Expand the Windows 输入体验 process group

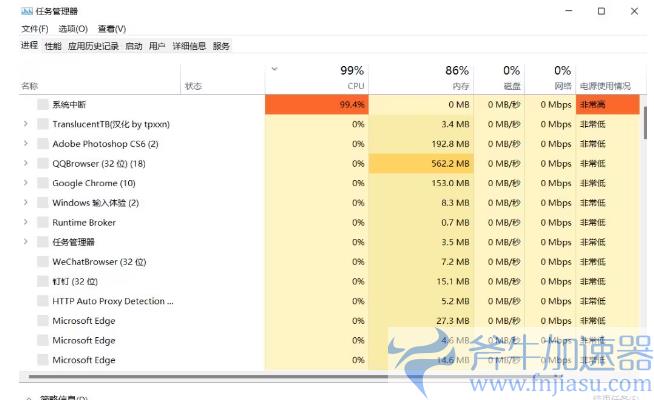[x=25, y=203]
